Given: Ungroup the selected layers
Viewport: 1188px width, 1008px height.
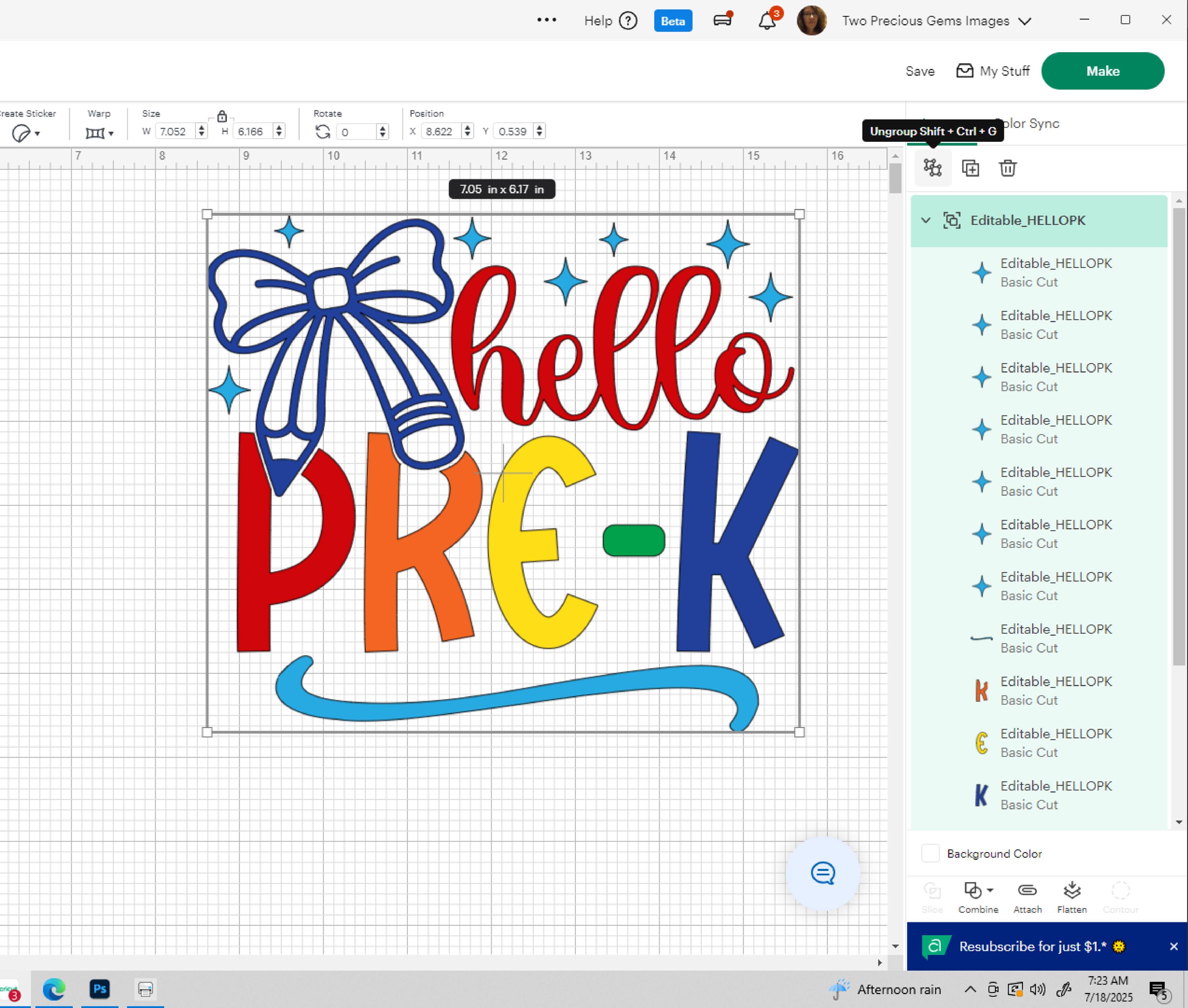Looking at the screenshot, I should tap(933, 168).
